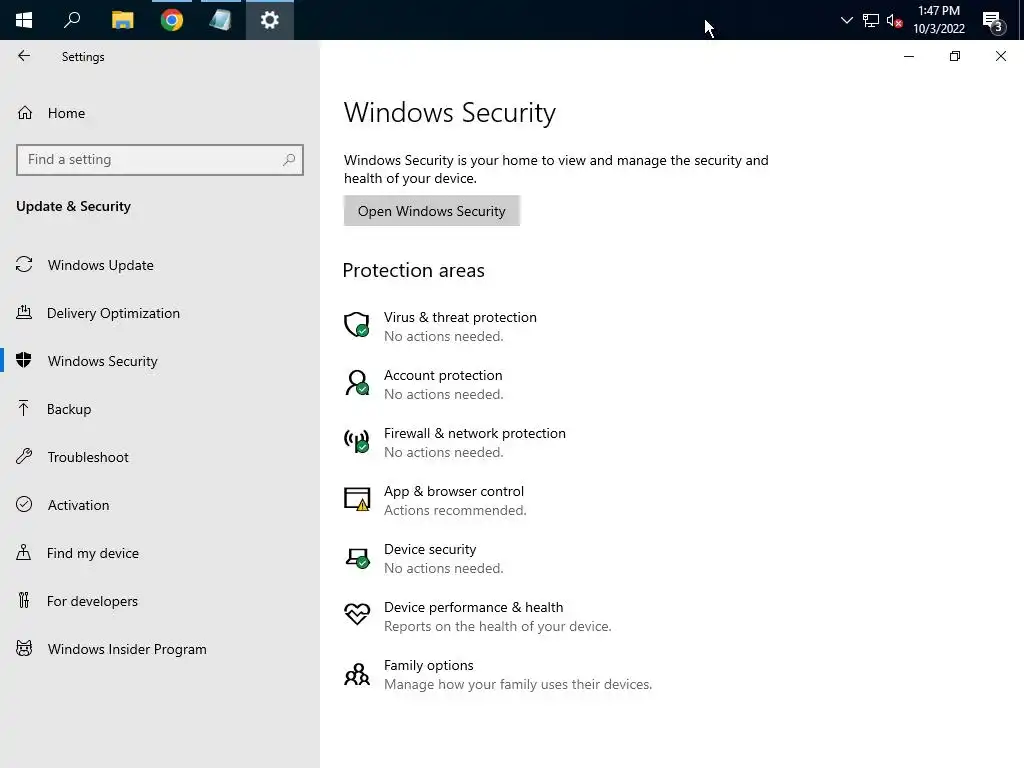Image resolution: width=1024 pixels, height=768 pixels.
Task: Open taskbar search magnifier
Action: coord(72,20)
